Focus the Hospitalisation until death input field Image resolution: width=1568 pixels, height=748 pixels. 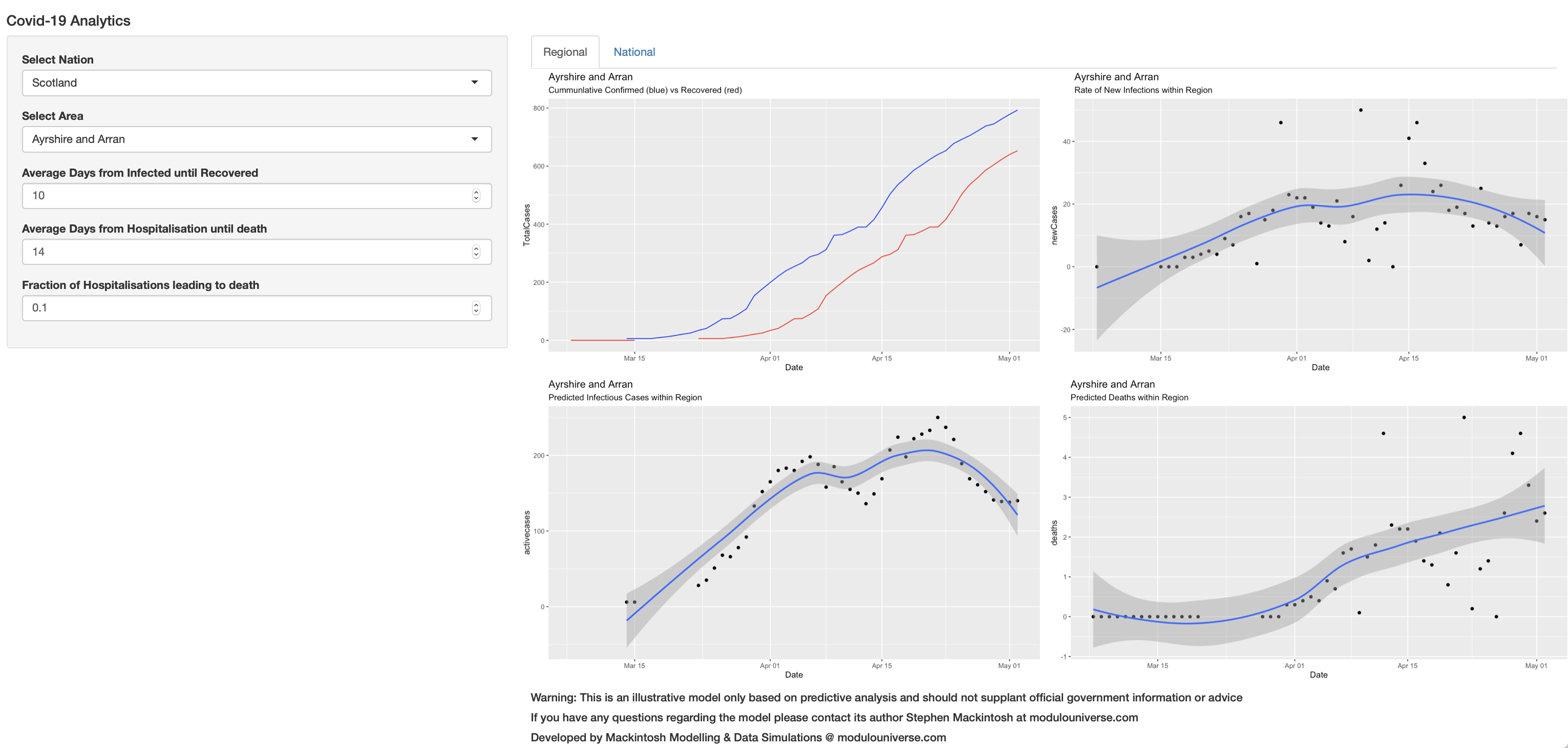click(243, 252)
